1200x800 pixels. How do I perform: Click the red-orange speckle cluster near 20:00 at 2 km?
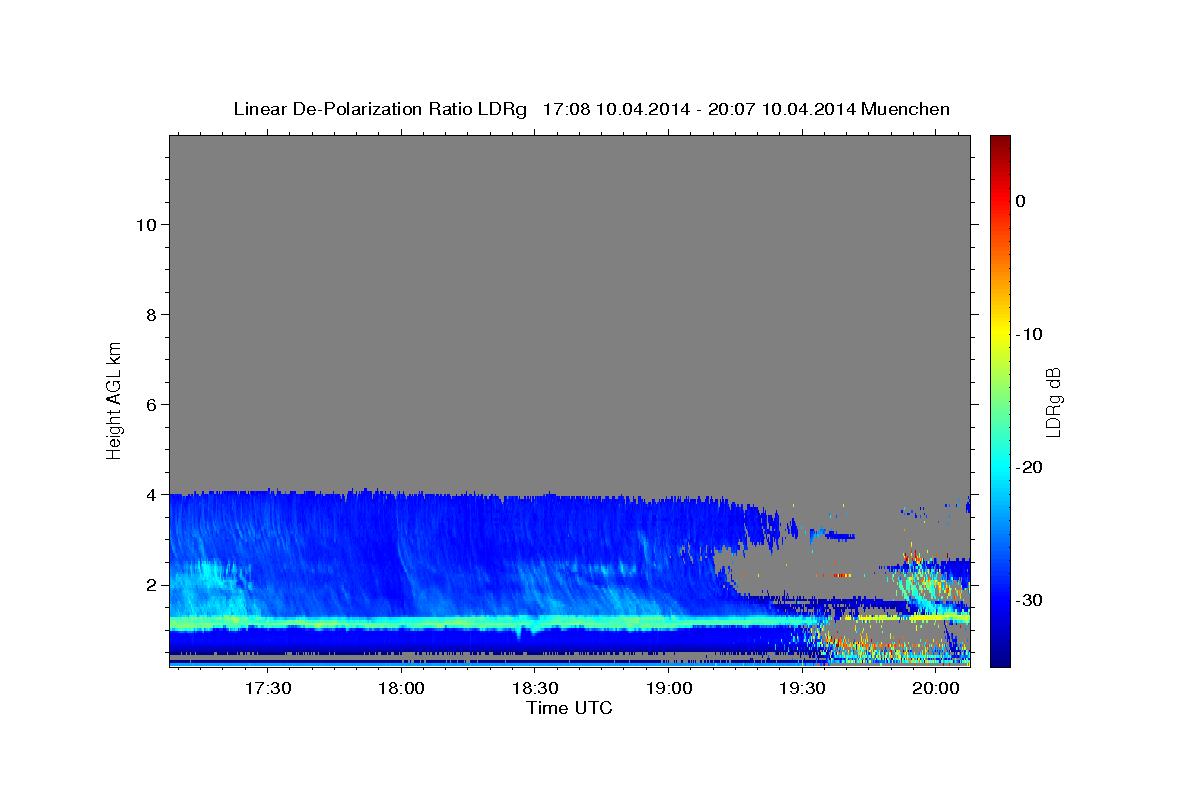coord(925,578)
